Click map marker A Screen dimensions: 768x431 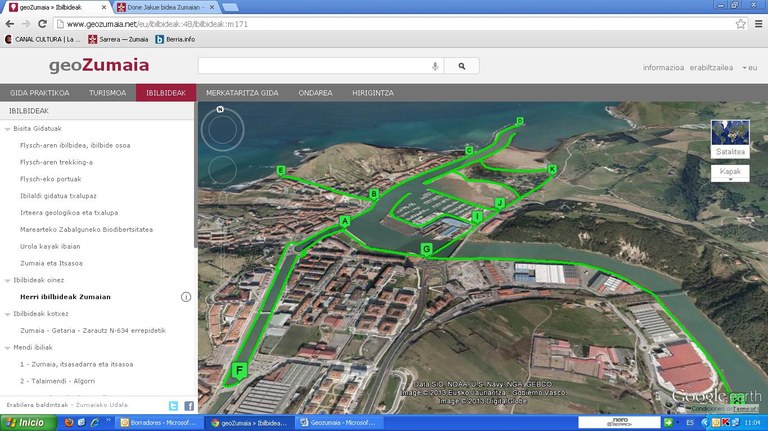(345, 221)
